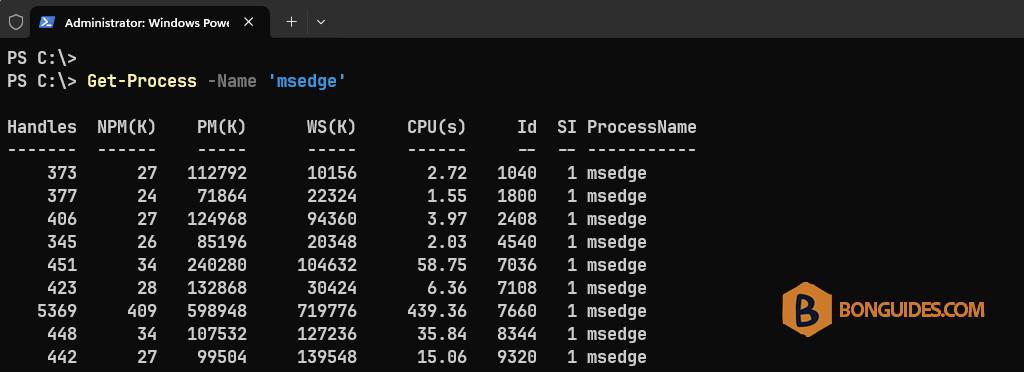Click the PowerShell icon on the tab
This screenshot has width=1024, height=372.
click(x=46, y=22)
